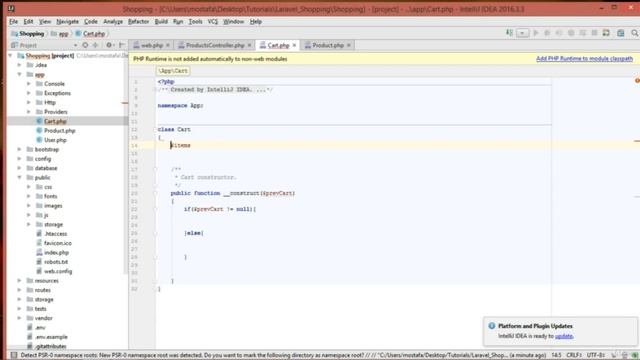
Task: Open the Build menu
Action: point(161,22)
